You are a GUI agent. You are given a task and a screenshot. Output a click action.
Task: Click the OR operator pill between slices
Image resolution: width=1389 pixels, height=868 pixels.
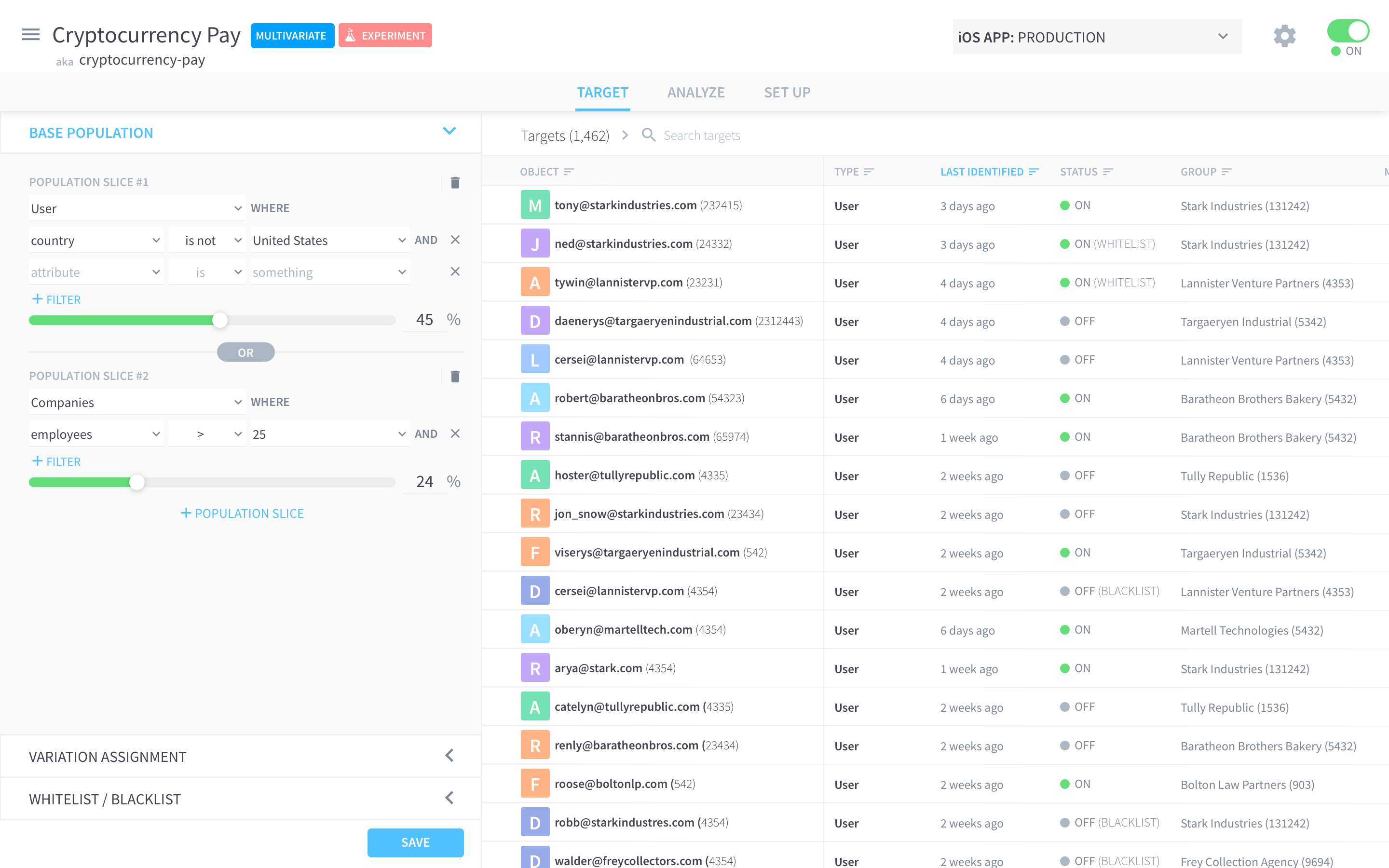tap(245, 353)
